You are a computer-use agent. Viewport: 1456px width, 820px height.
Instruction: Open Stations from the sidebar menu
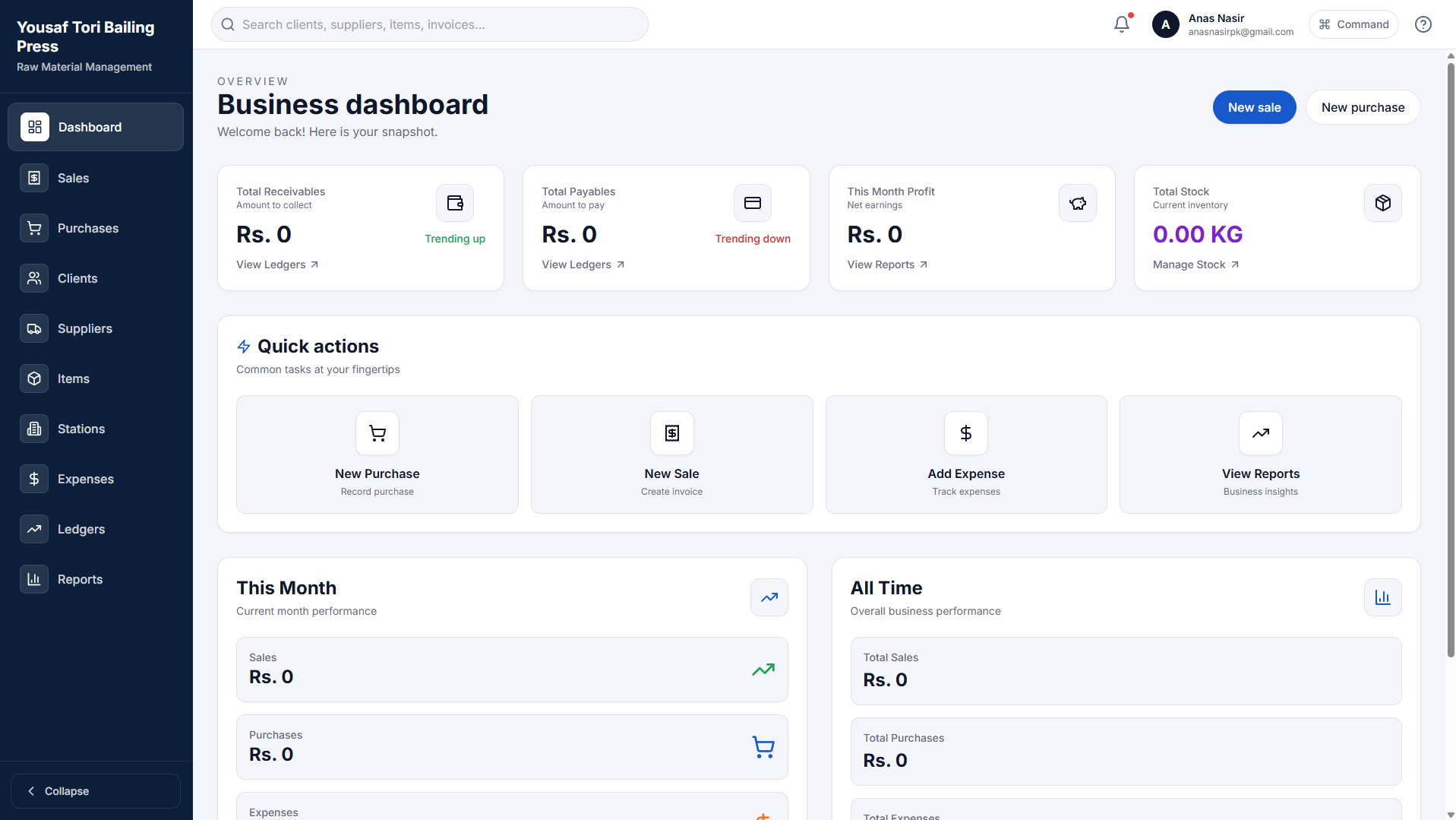(81, 429)
